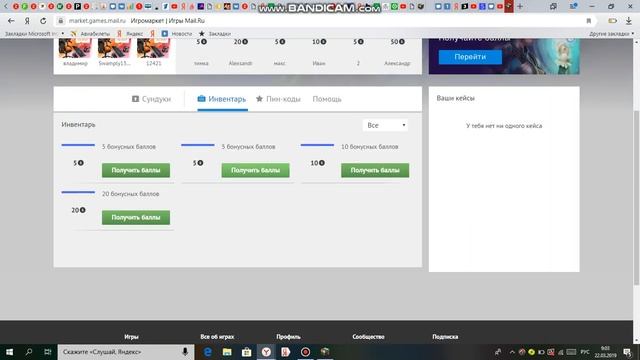Open the Авиабилеты bookmark

coord(91,34)
